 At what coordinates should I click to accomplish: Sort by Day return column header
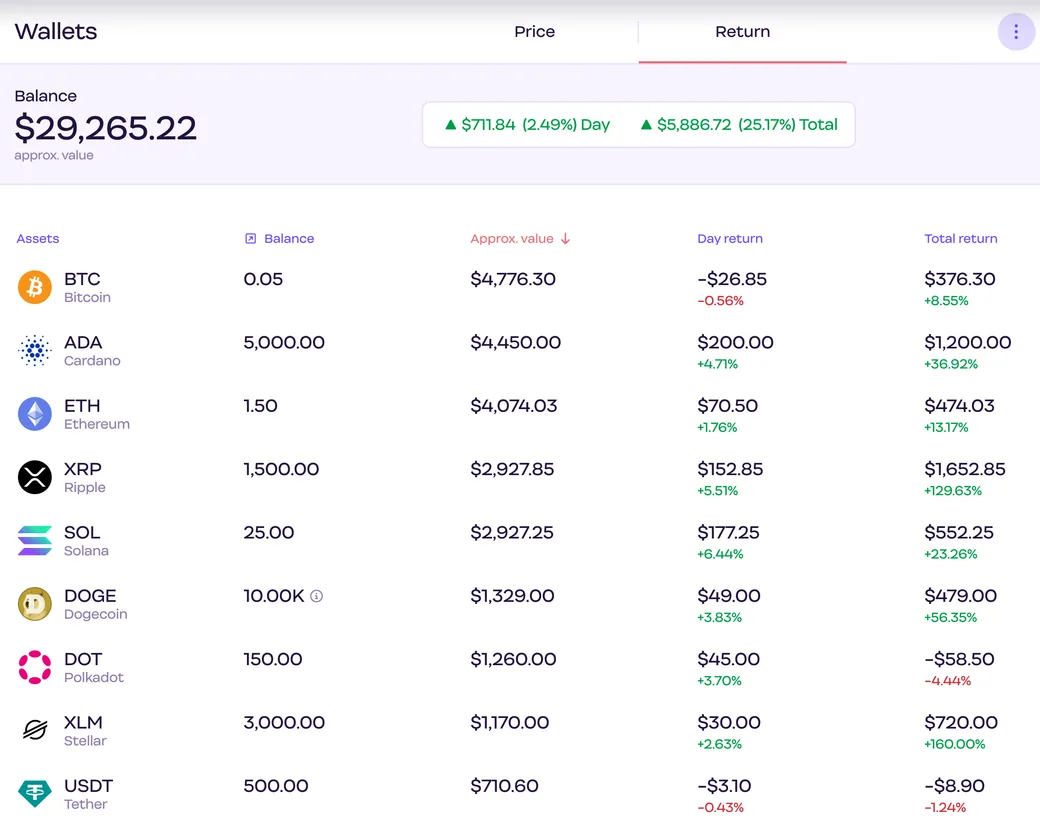pos(730,238)
